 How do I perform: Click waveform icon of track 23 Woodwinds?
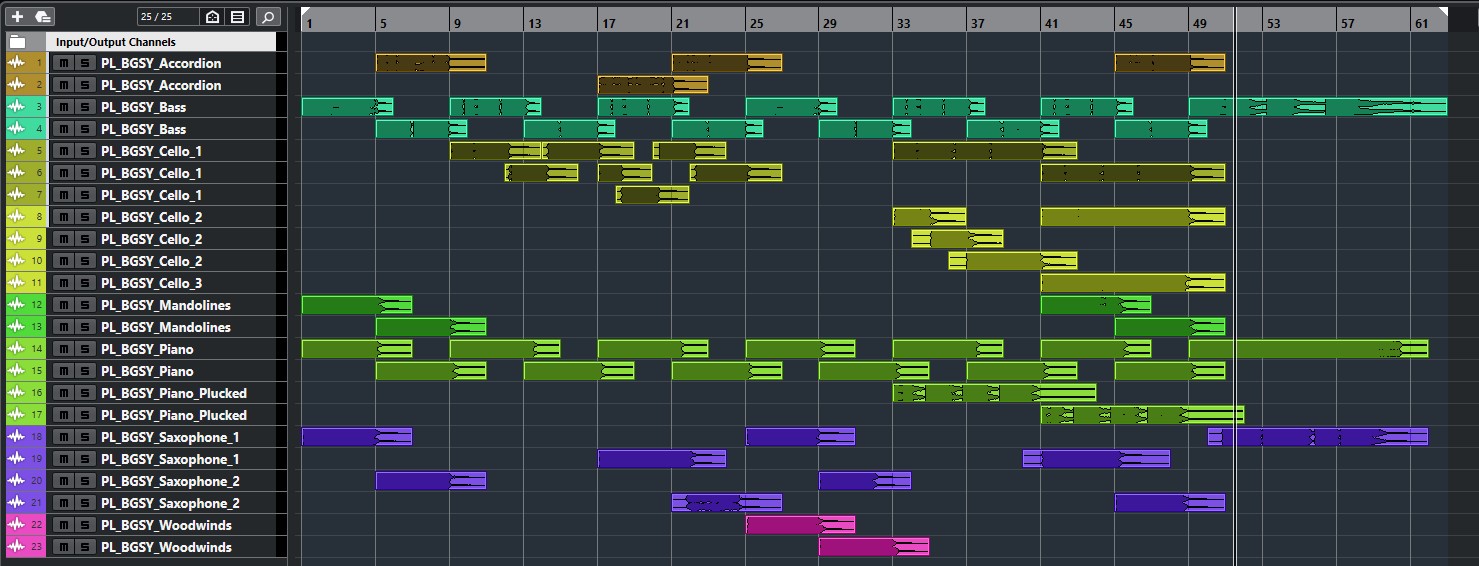(x=16, y=547)
